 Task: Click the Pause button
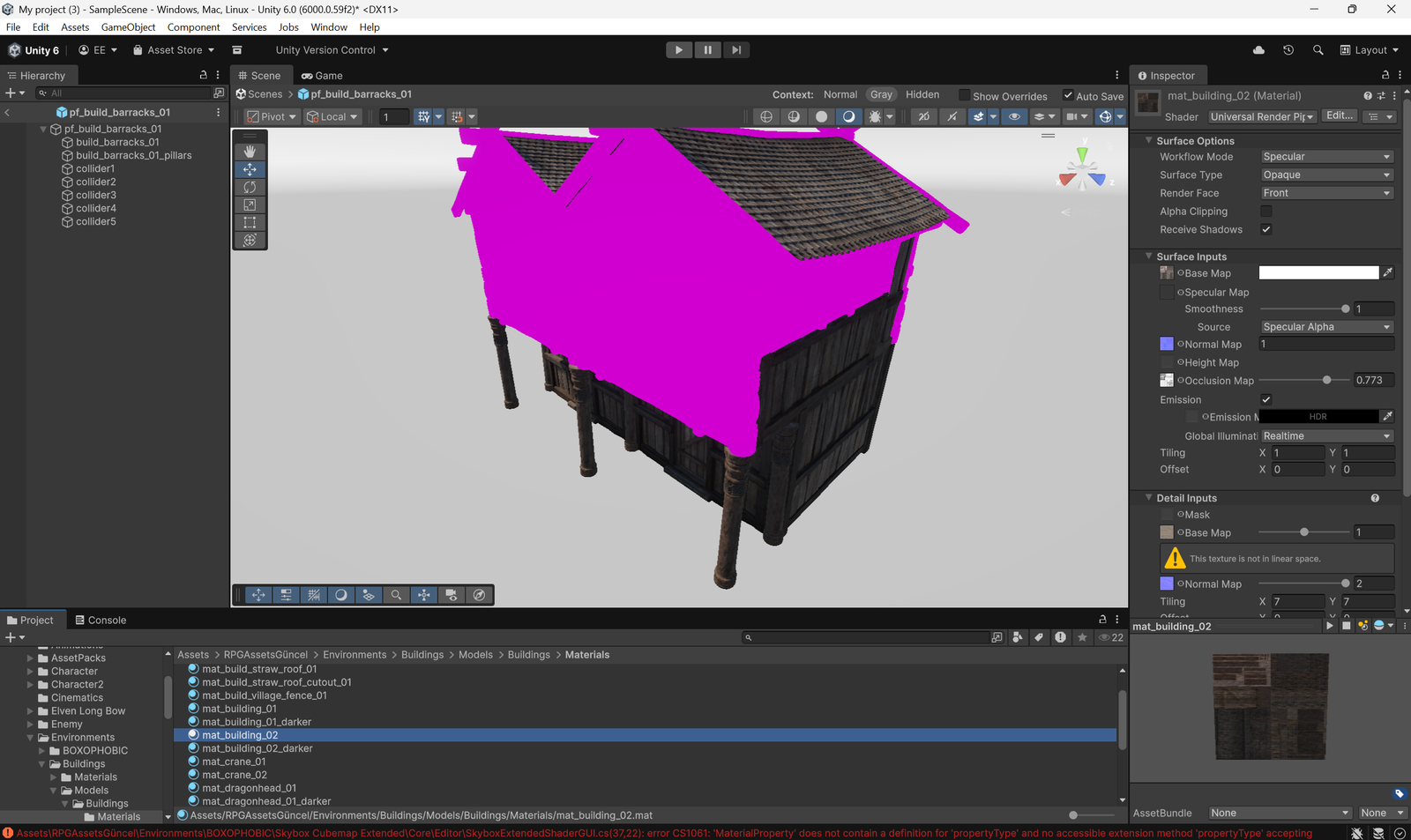pos(707,50)
